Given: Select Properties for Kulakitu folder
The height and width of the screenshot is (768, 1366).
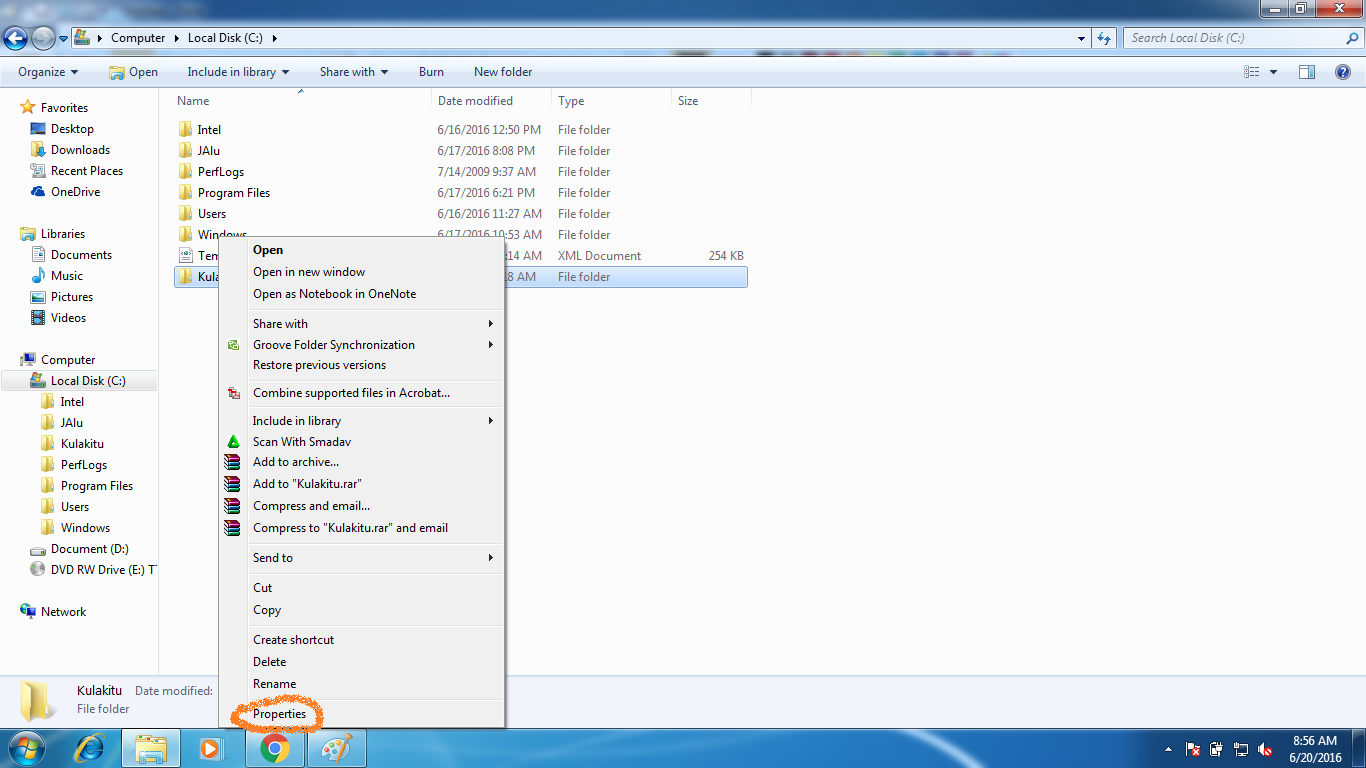Looking at the screenshot, I should point(280,713).
